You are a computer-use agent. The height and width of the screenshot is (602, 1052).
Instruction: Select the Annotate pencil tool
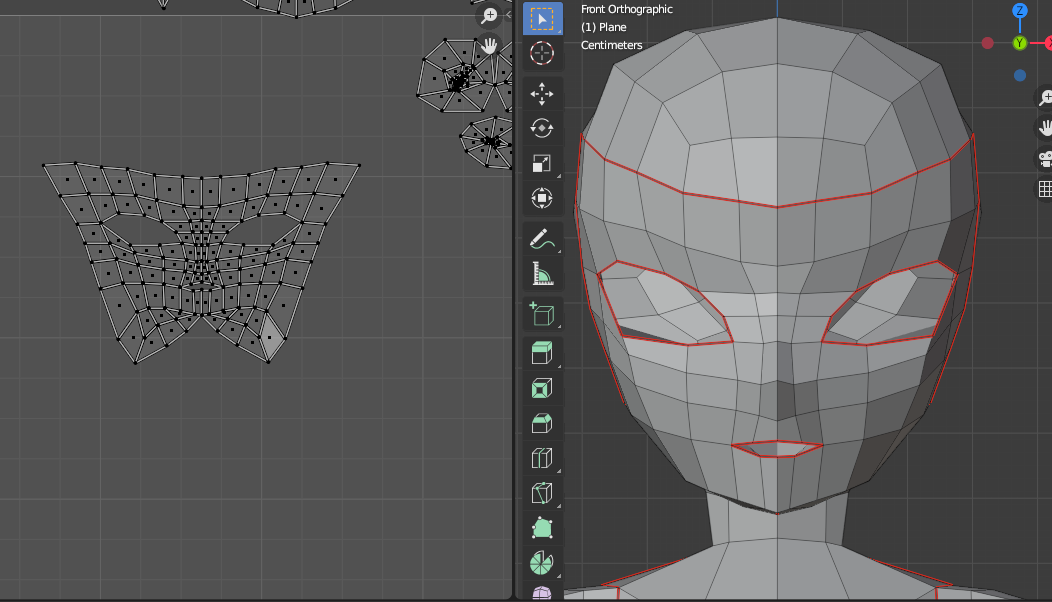(542, 239)
